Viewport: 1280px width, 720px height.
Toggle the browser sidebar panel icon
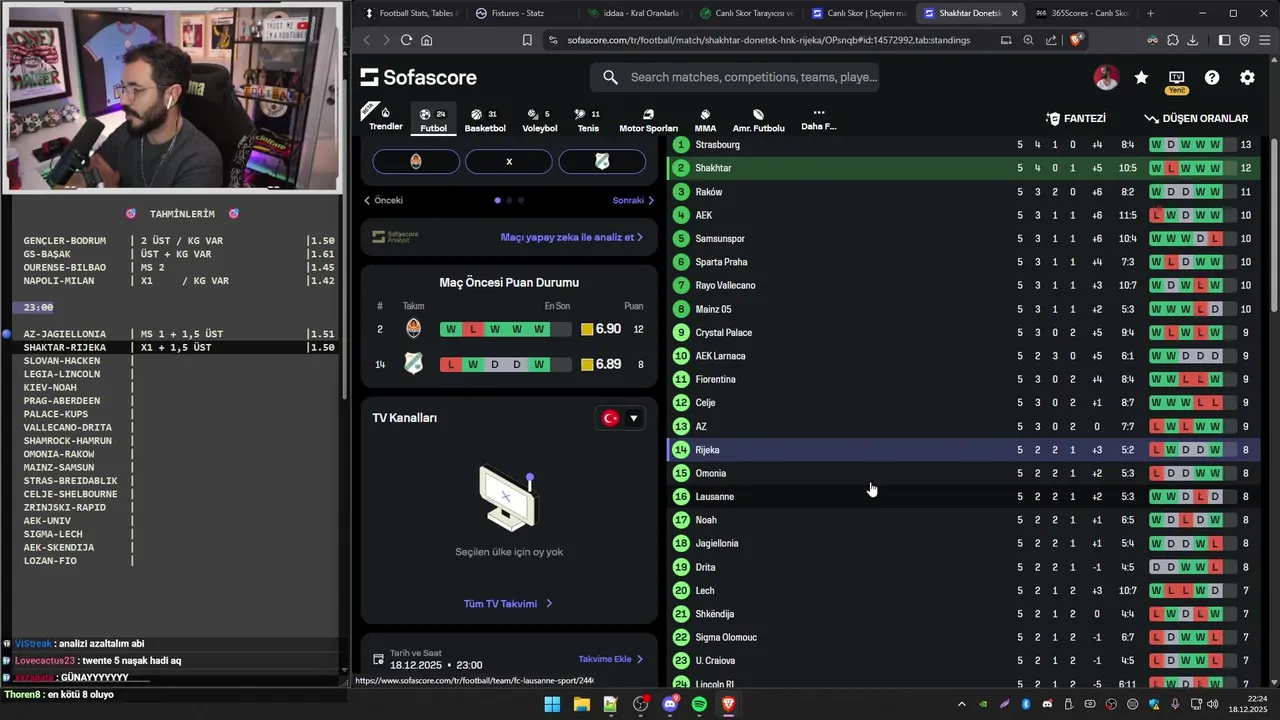pos(1224,40)
